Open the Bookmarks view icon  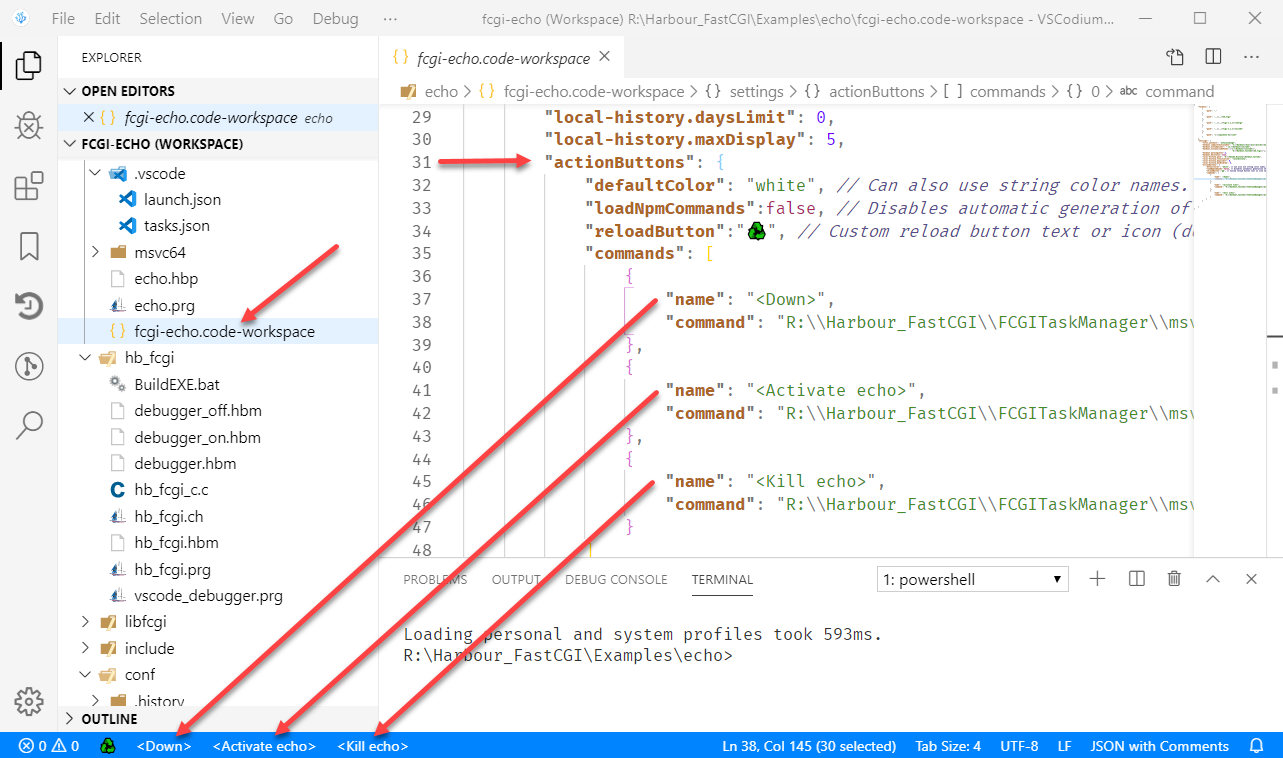point(29,246)
